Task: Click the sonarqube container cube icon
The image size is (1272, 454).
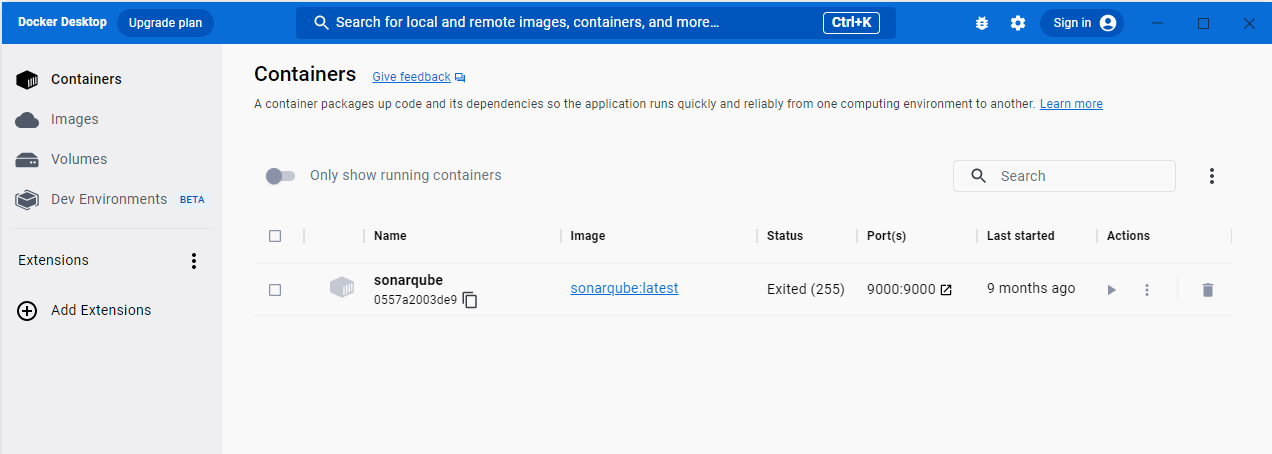Action: click(x=342, y=288)
